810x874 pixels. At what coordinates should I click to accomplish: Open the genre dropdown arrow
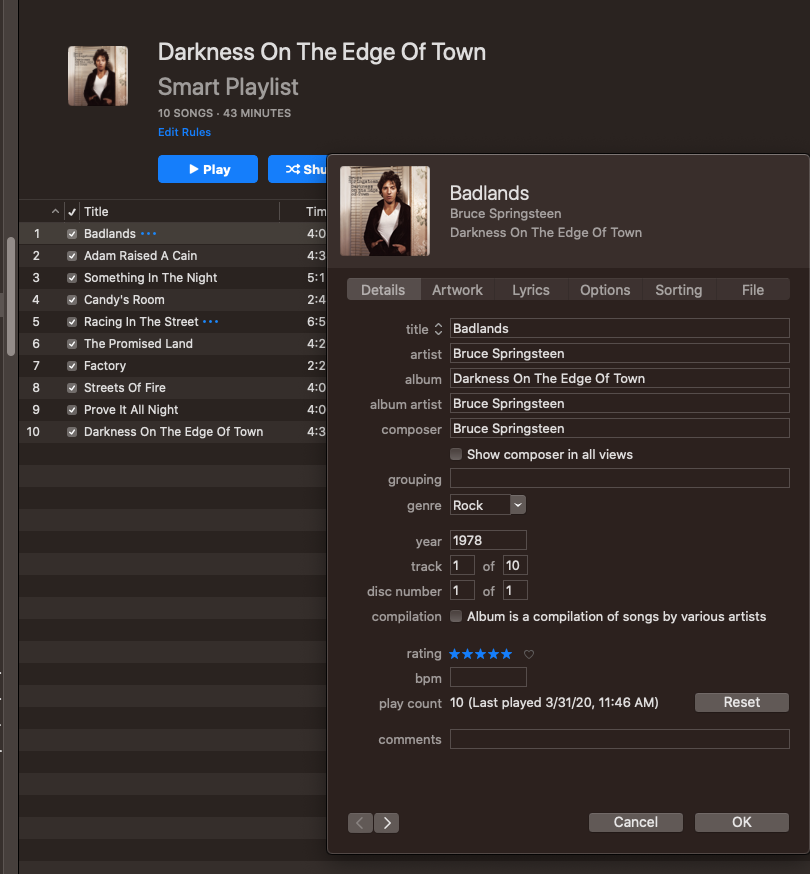pos(518,505)
